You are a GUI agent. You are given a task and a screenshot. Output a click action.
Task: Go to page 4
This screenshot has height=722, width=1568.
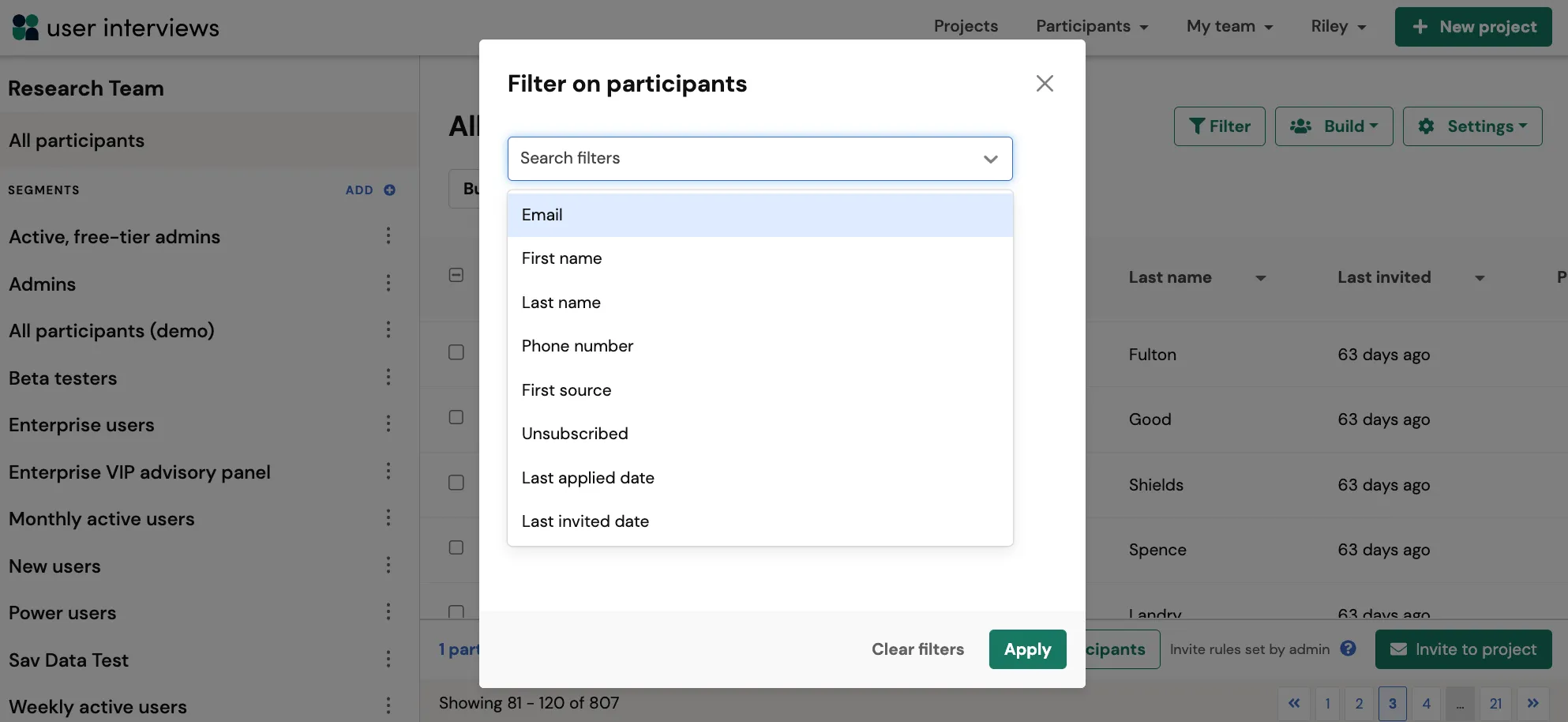coord(1427,703)
